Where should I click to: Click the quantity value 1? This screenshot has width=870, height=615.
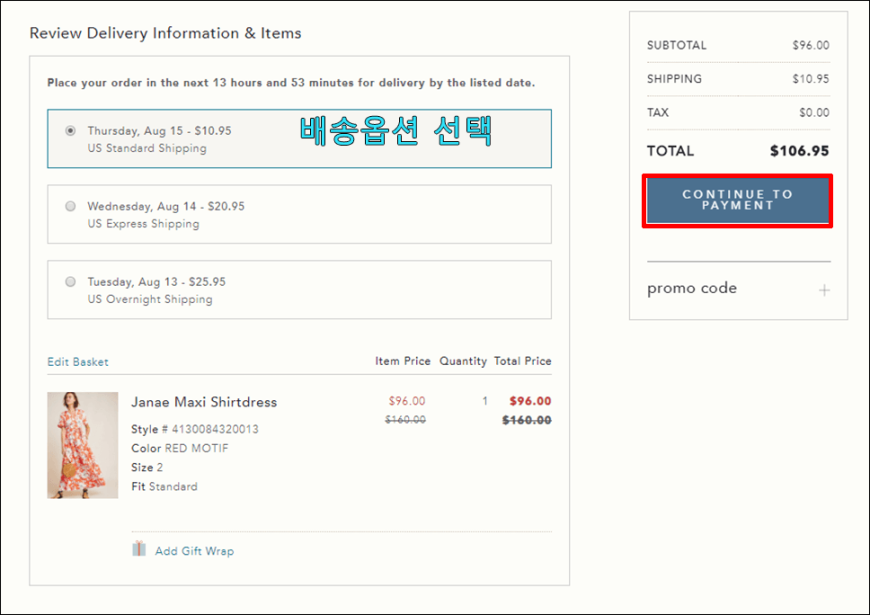click(485, 401)
